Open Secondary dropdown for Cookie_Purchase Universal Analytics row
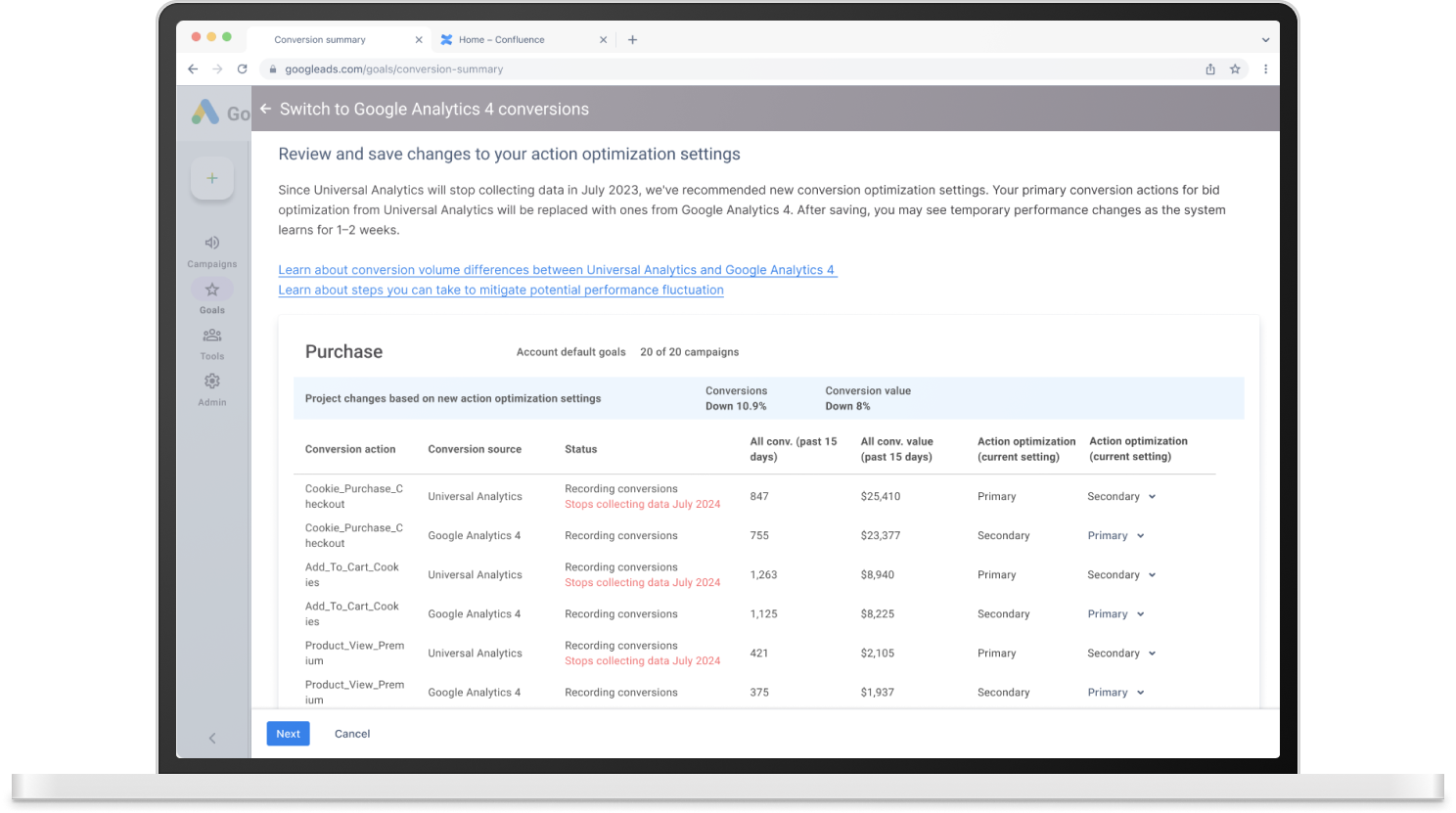Image resolution: width=1456 pixels, height=813 pixels. pyautogui.click(x=1121, y=497)
